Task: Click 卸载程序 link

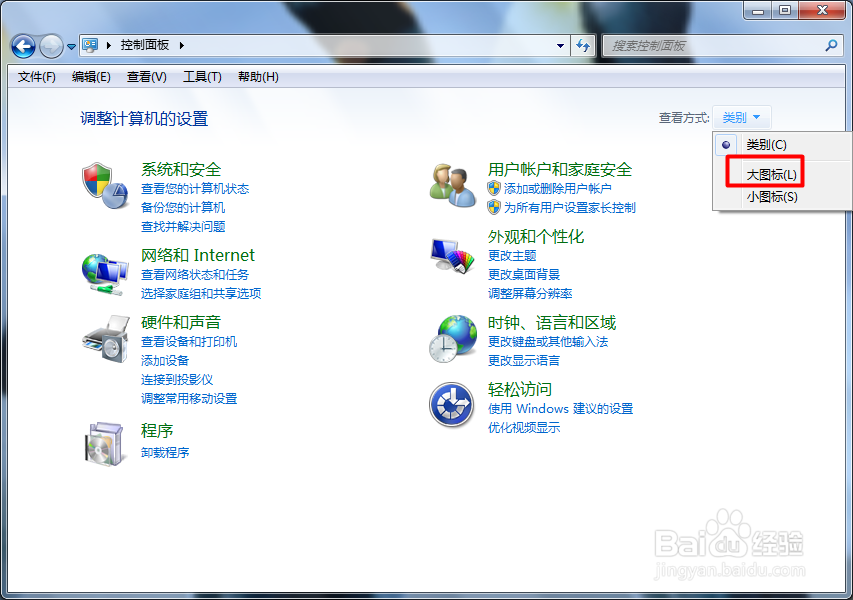Action: point(165,452)
